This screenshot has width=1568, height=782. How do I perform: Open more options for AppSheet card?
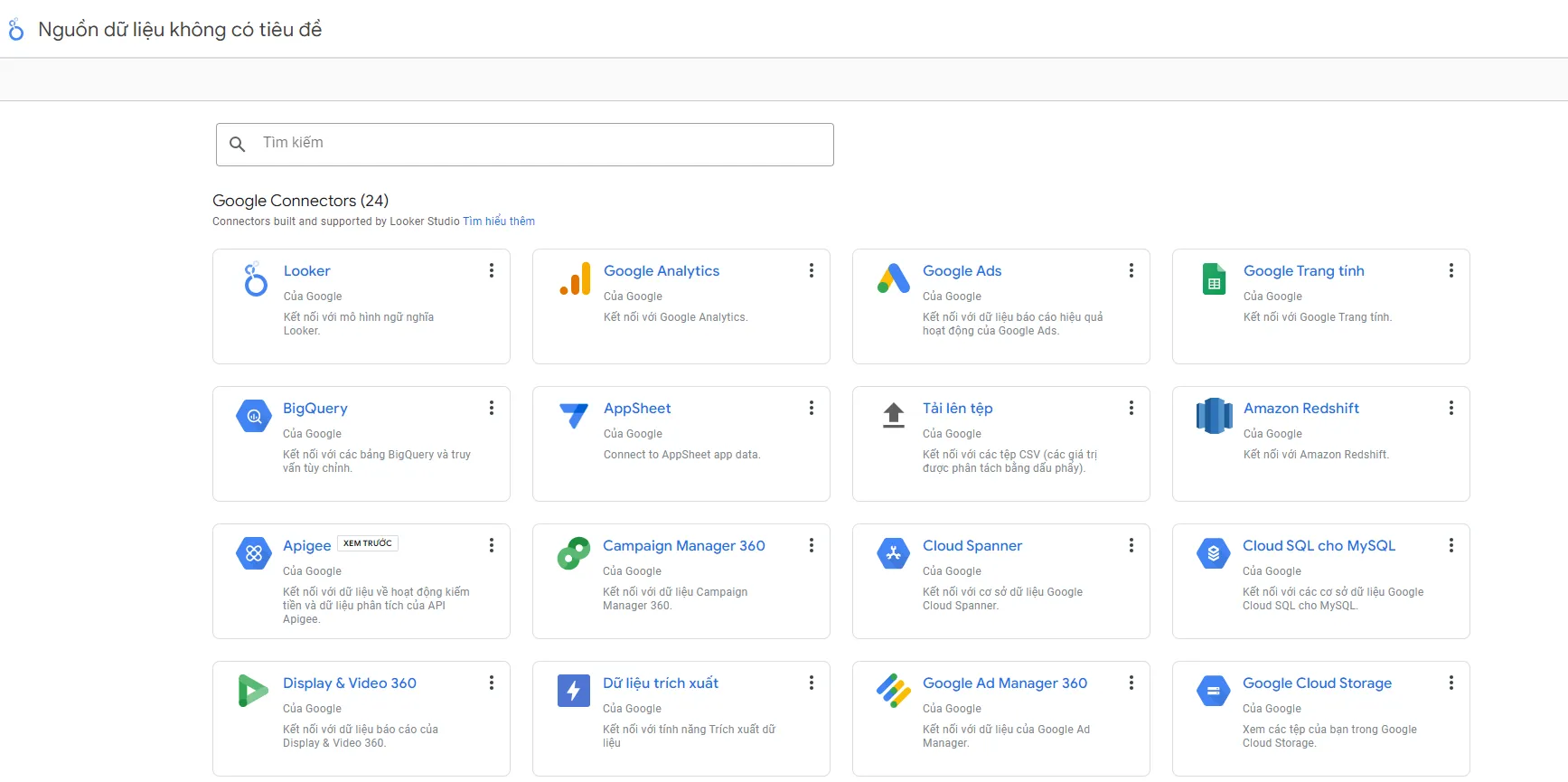point(812,408)
